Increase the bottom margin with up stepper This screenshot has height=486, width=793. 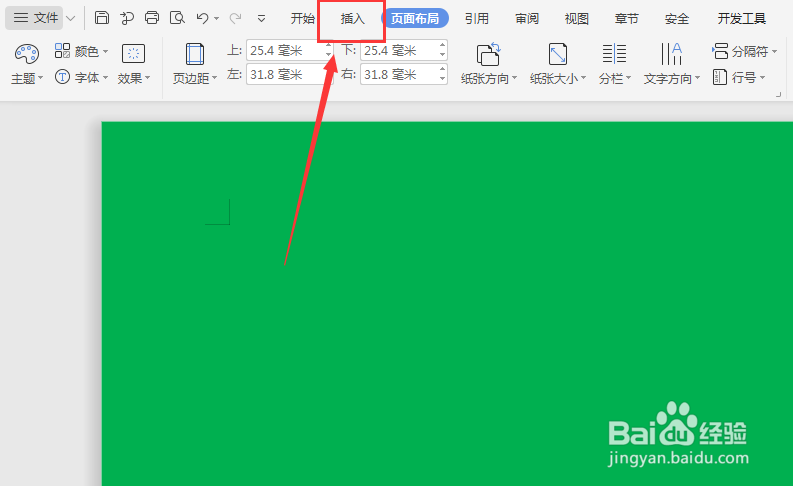443,46
